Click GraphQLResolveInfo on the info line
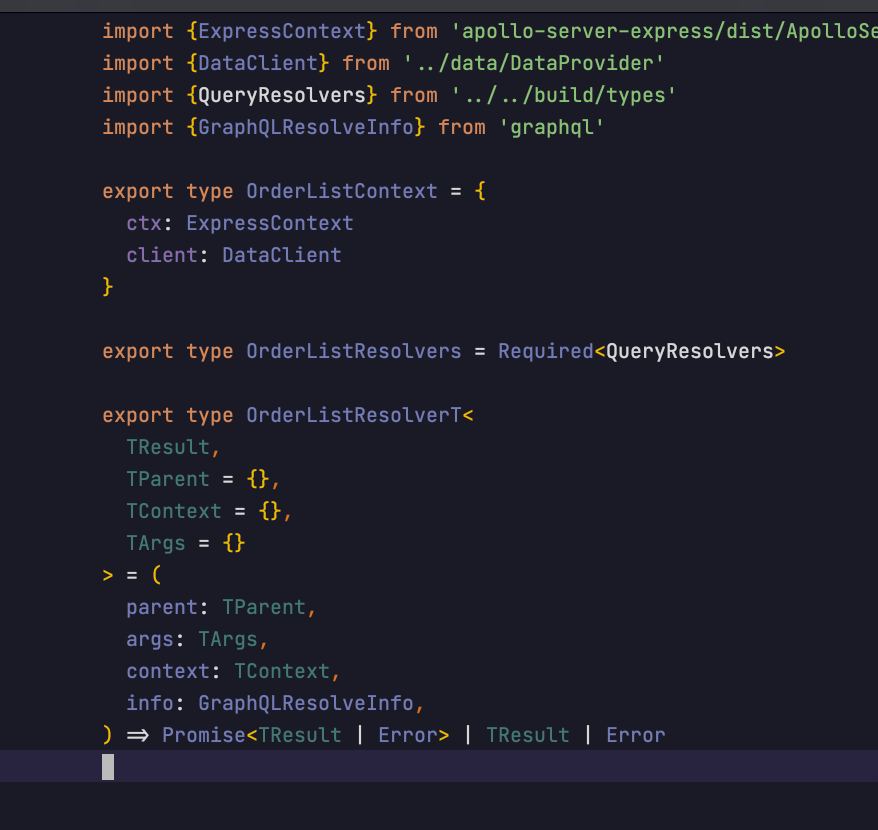The height and width of the screenshot is (830, 878). point(306,703)
